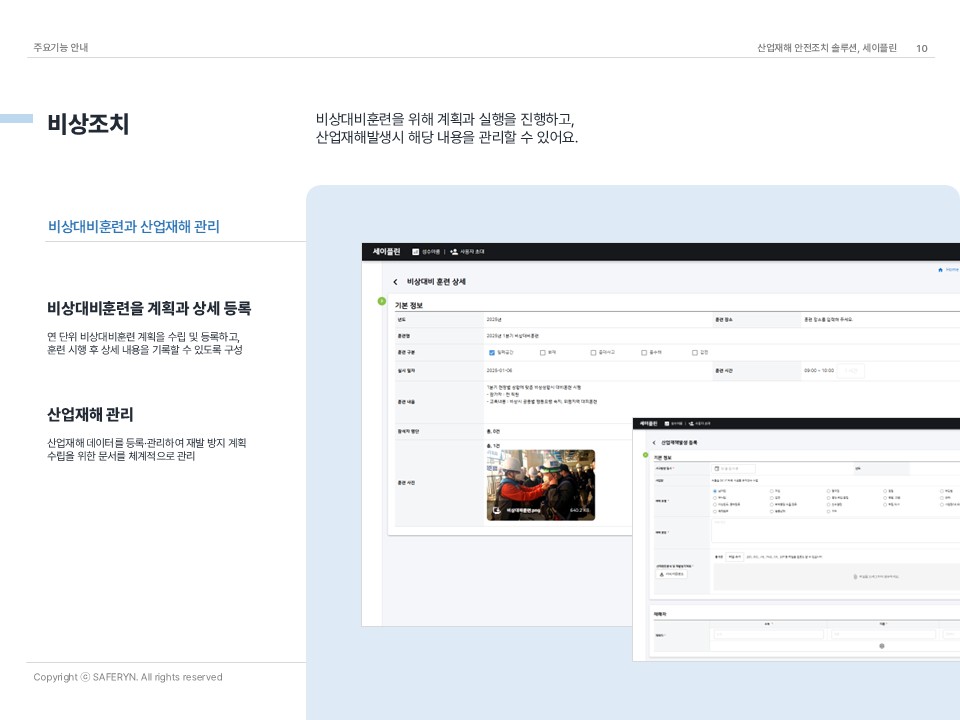Screen dimensions: 960x720
Task: Click the upload icon in the file drop zone
Action: [855, 576]
